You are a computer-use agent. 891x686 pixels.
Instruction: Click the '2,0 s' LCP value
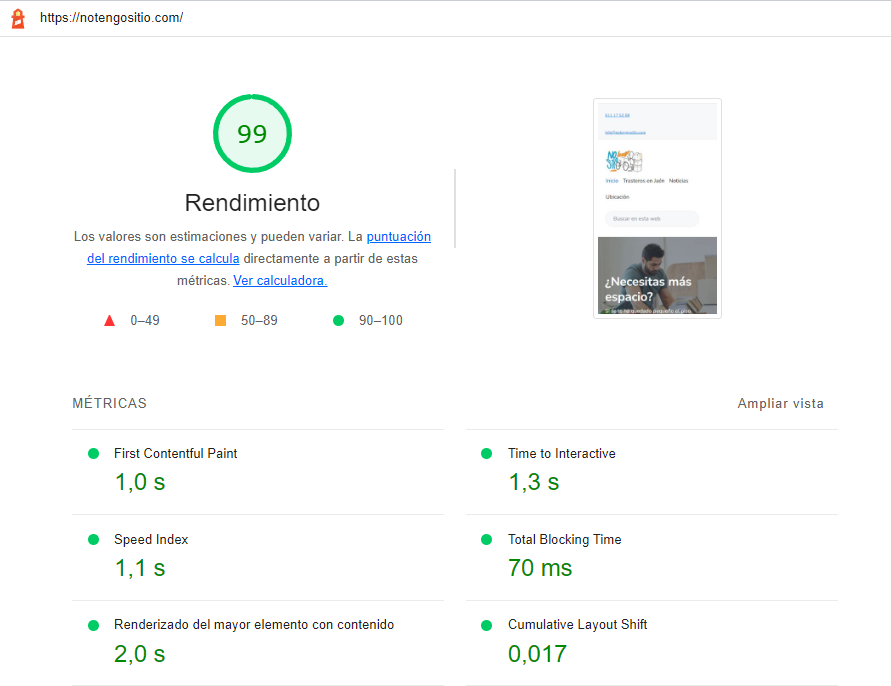click(x=140, y=654)
